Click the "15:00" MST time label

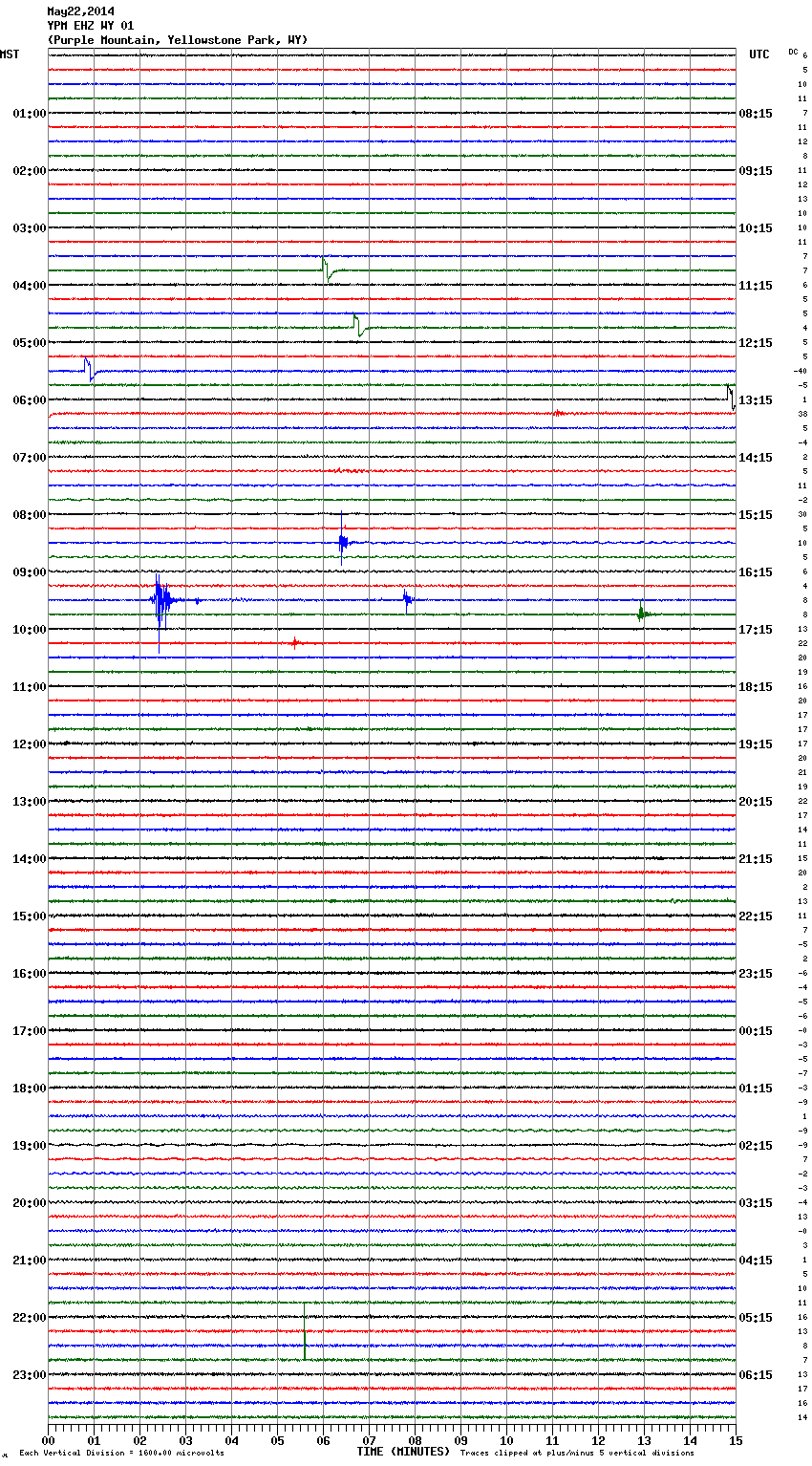pos(30,916)
